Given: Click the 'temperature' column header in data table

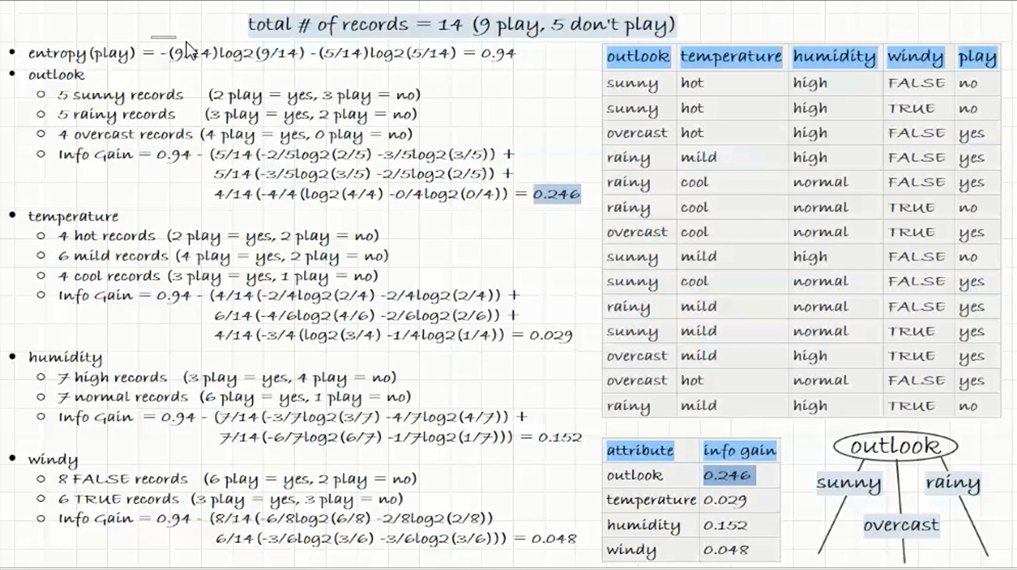Looking at the screenshot, I should click(x=731, y=57).
